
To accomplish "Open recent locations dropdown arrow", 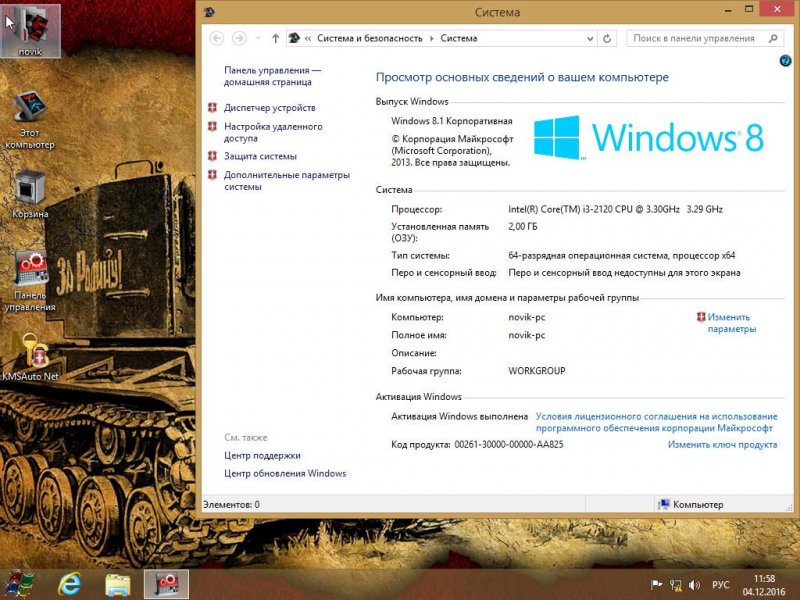I will pos(258,39).
